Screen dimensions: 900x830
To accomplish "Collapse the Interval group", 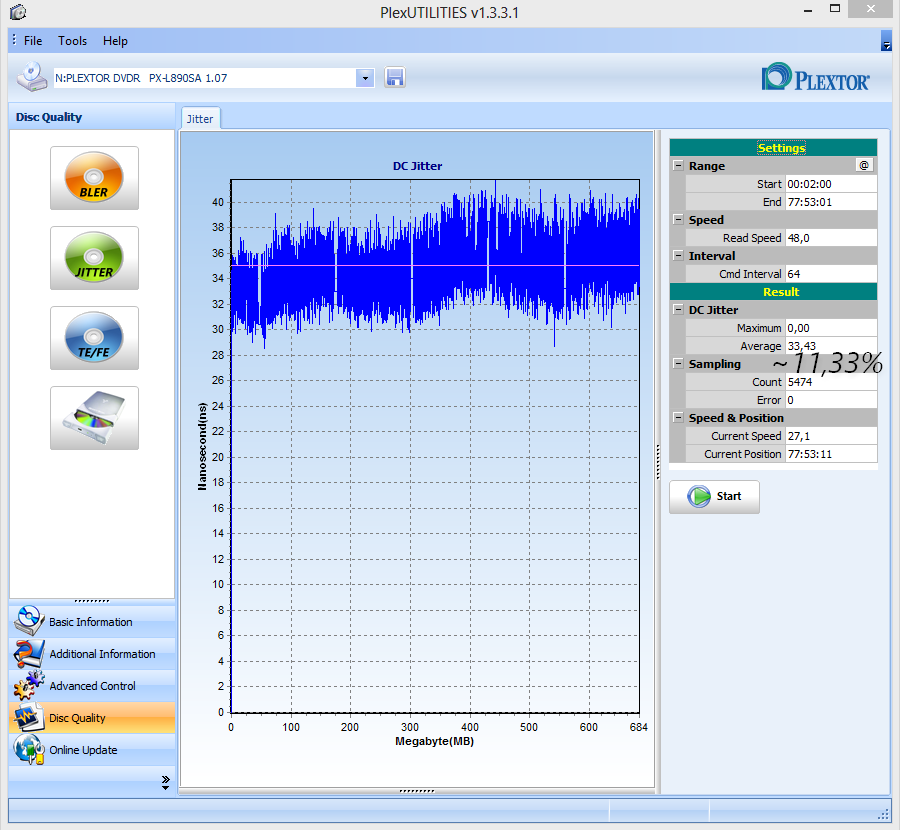I will click(678, 255).
